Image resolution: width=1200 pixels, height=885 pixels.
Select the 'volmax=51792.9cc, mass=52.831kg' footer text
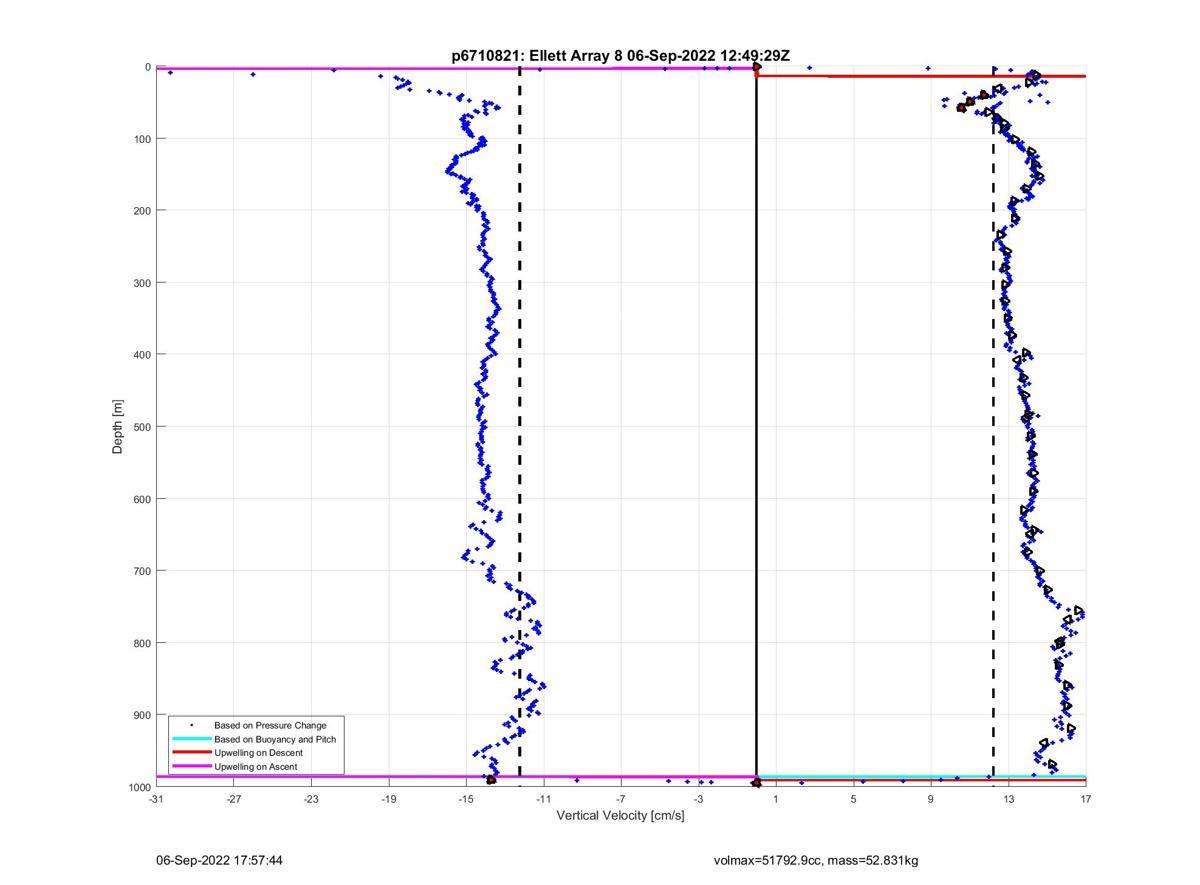(x=816, y=860)
